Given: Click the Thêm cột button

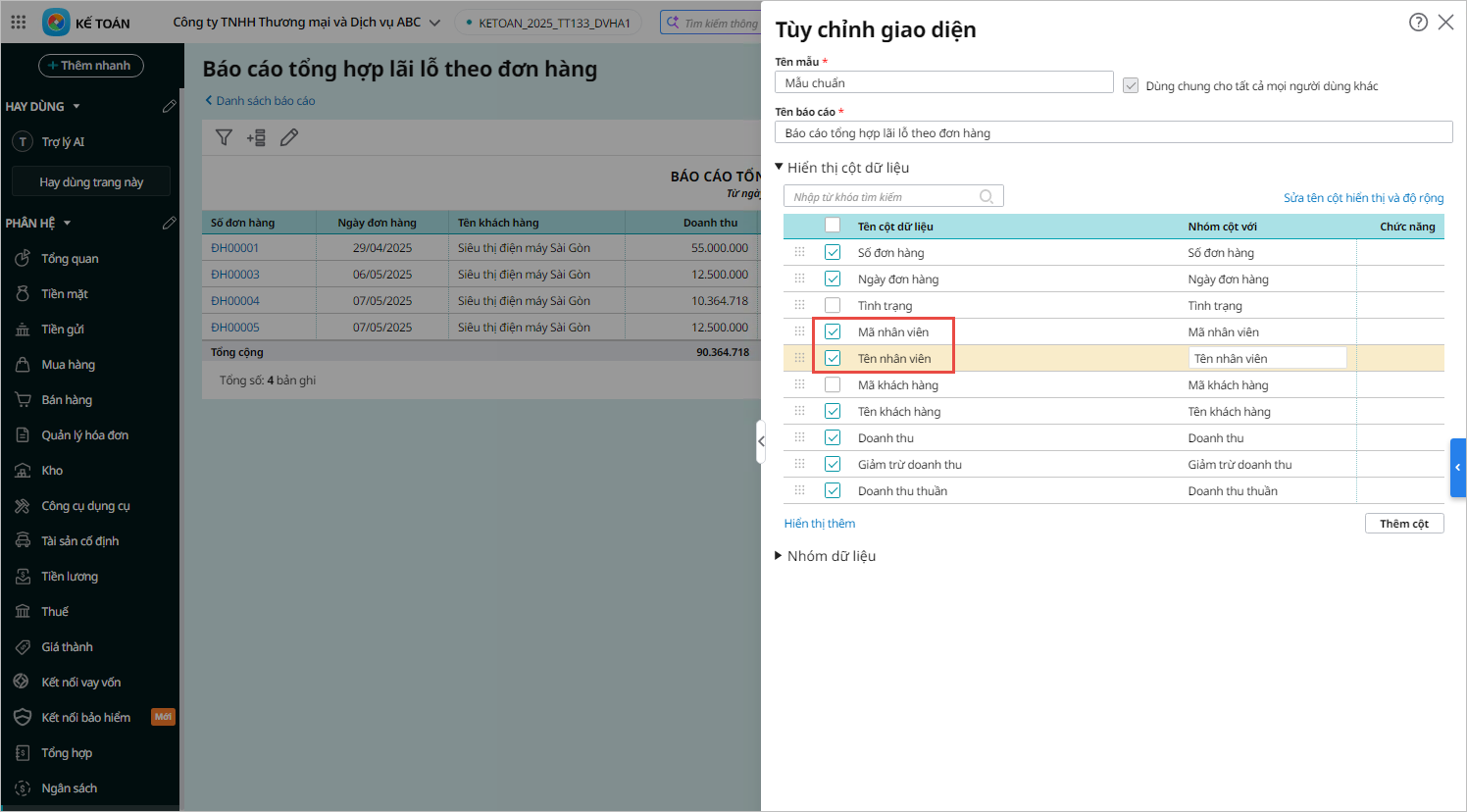Looking at the screenshot, I should 1403,524.
